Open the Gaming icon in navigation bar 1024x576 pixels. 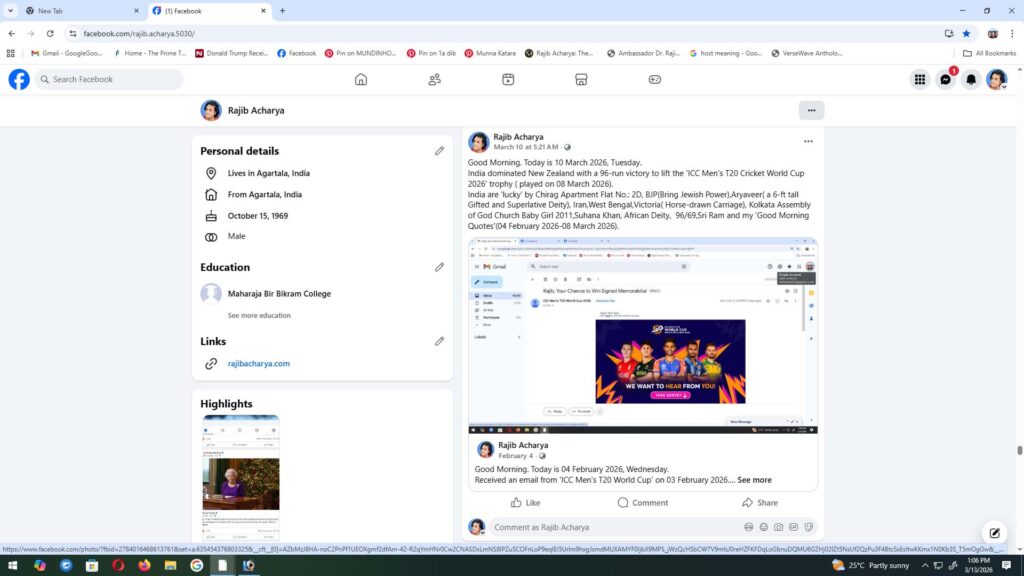pos(655,80)
